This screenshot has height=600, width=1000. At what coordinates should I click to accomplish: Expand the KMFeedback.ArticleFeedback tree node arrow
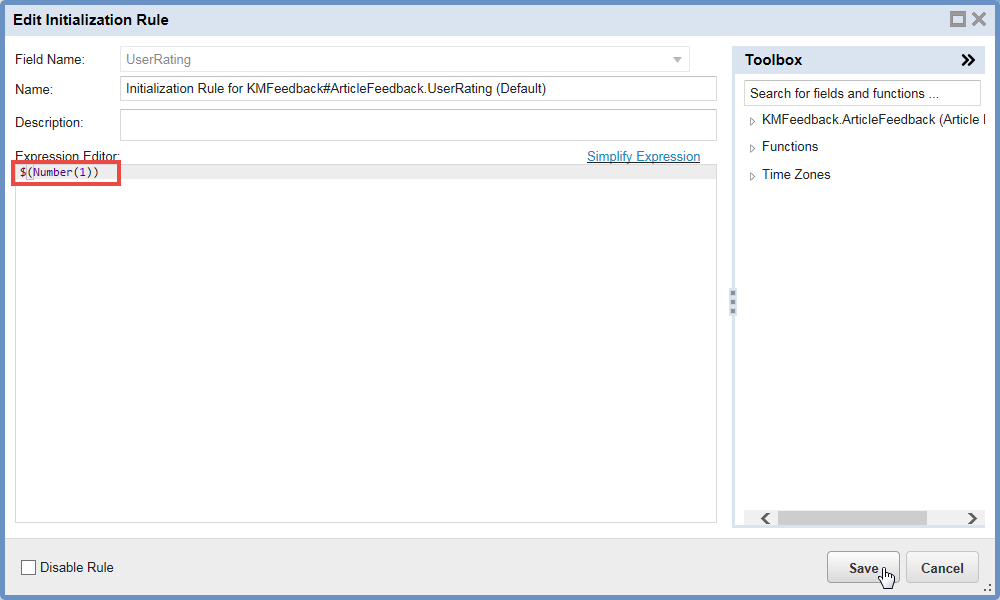(752, 120)
